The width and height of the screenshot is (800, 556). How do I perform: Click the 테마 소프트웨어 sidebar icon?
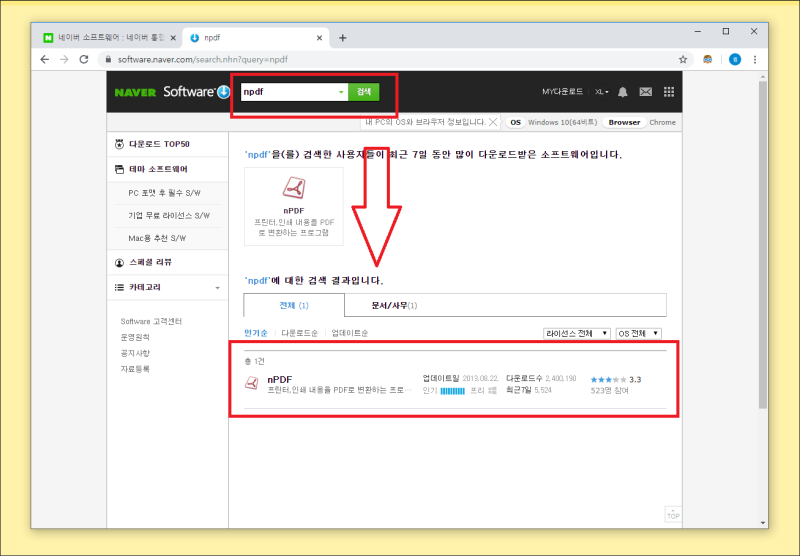click(x=119, y=169)
